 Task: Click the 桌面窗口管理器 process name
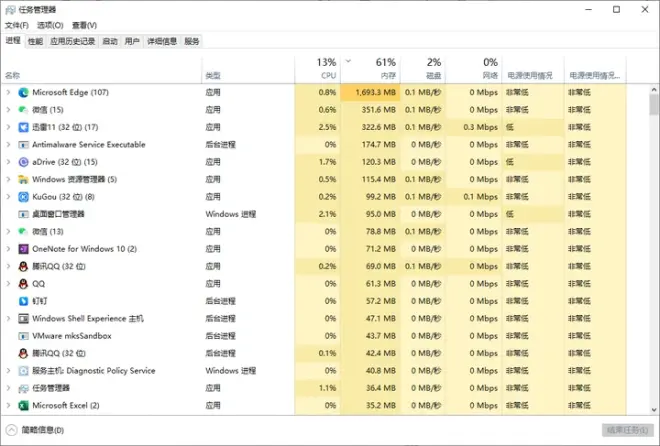click(x=58, y=214)
